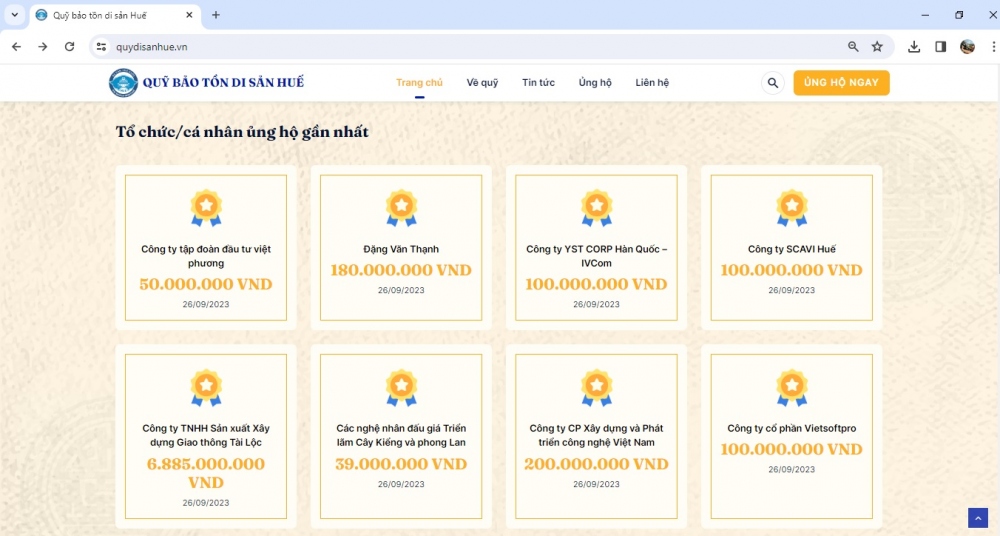Viewport: 1000px width, 536px height.
Task: Toggle the browser side panel icon
Action: 941,47
